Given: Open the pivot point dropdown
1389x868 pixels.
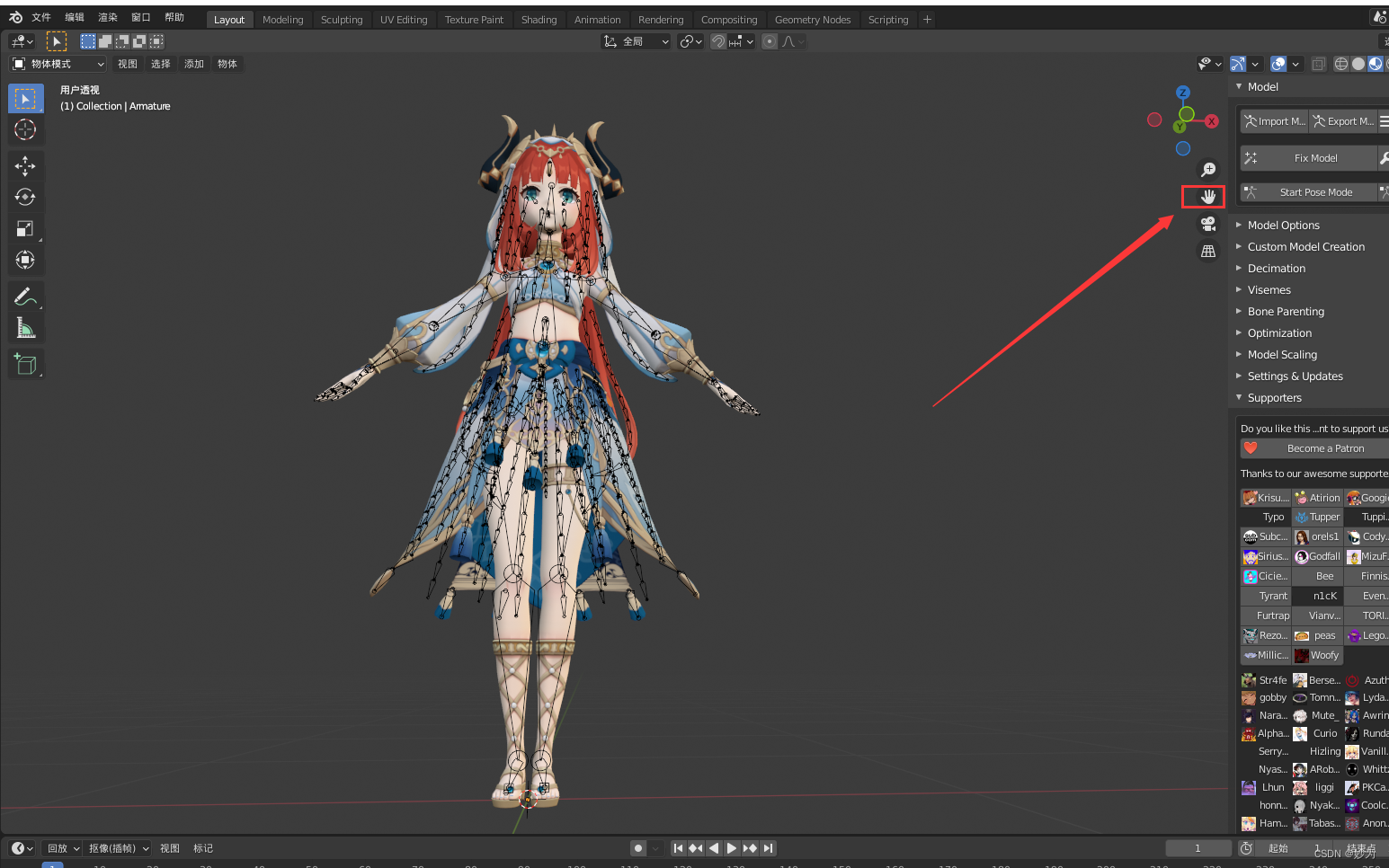Looking at the screenshot, I should pyautogui.click(x=690, y=41).
